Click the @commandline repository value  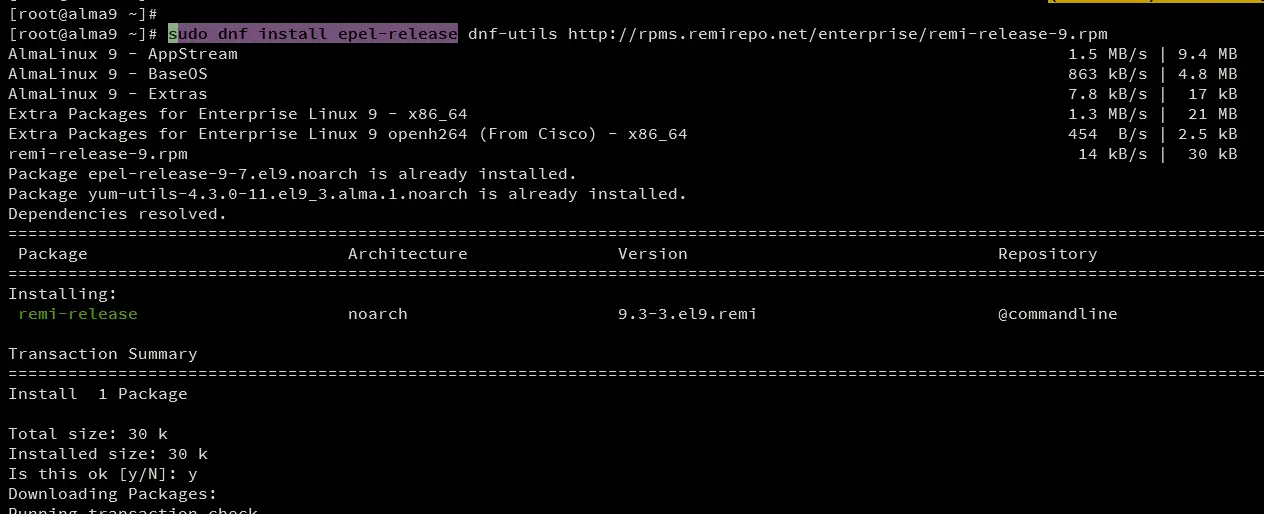[1058, 314]
